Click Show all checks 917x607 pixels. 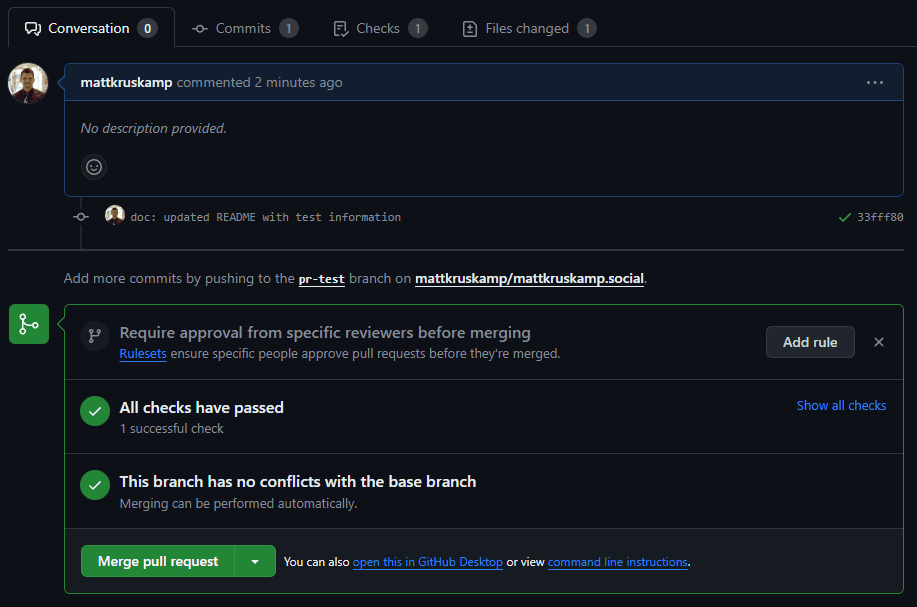click(x=841, y=405)
